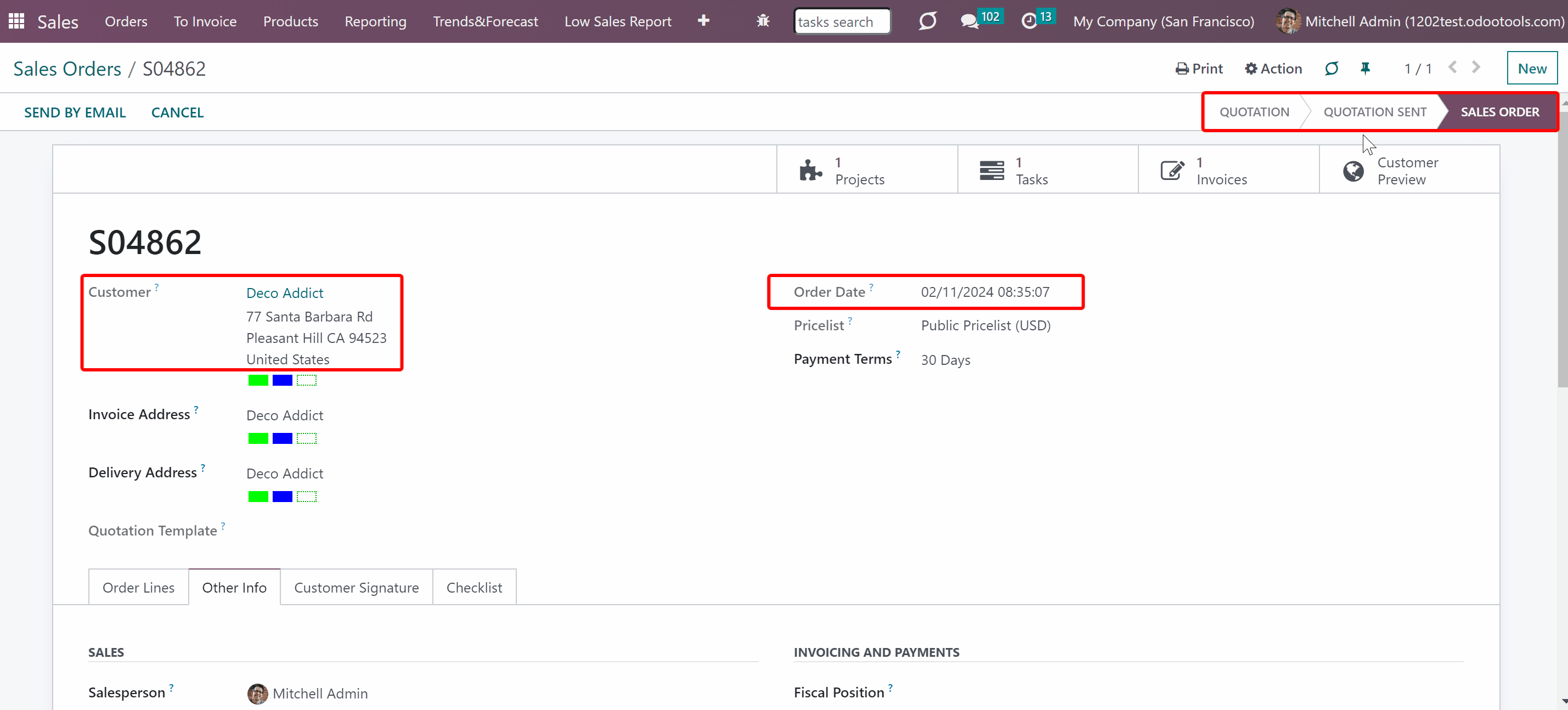Switch to the Checklist tab

[474, 587]
